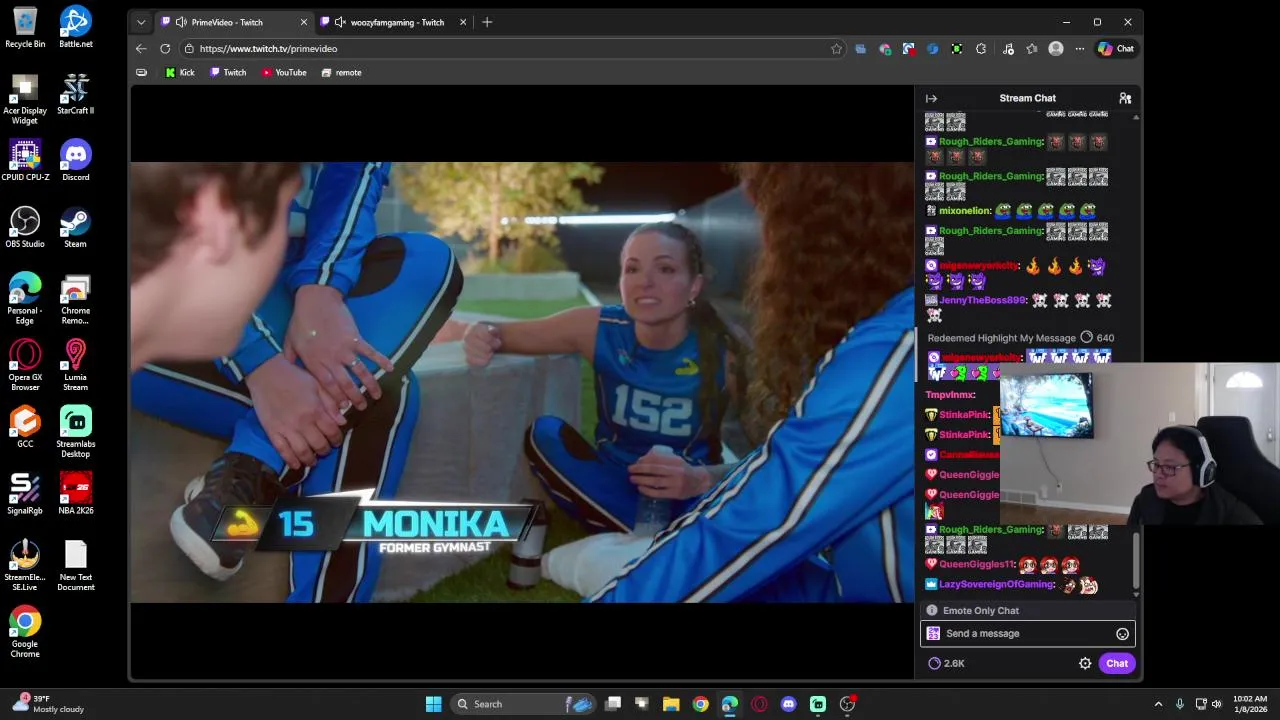
Task: Open Streamlabs from taskbar
Action: pyautogui.click(x=818, y=704)
